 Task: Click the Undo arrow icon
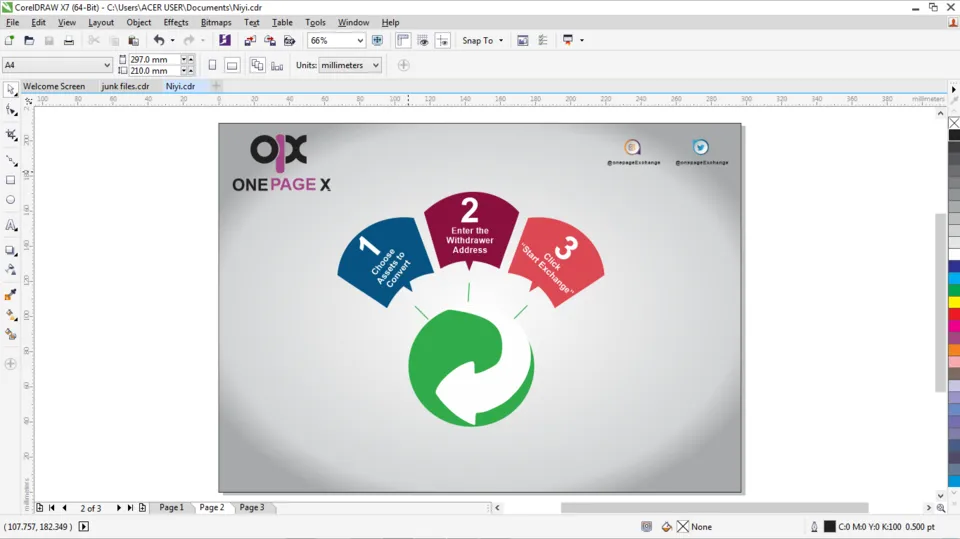pos(159,40)
